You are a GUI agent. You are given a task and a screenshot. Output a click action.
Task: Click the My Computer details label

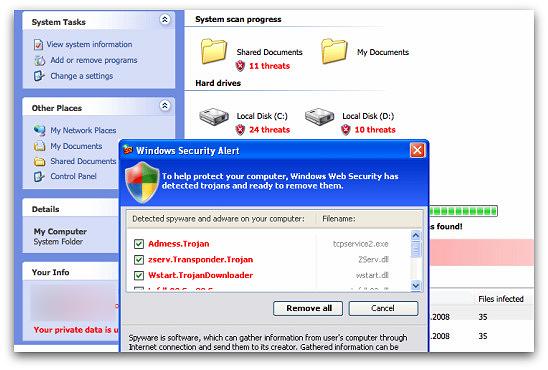[60, 231]
